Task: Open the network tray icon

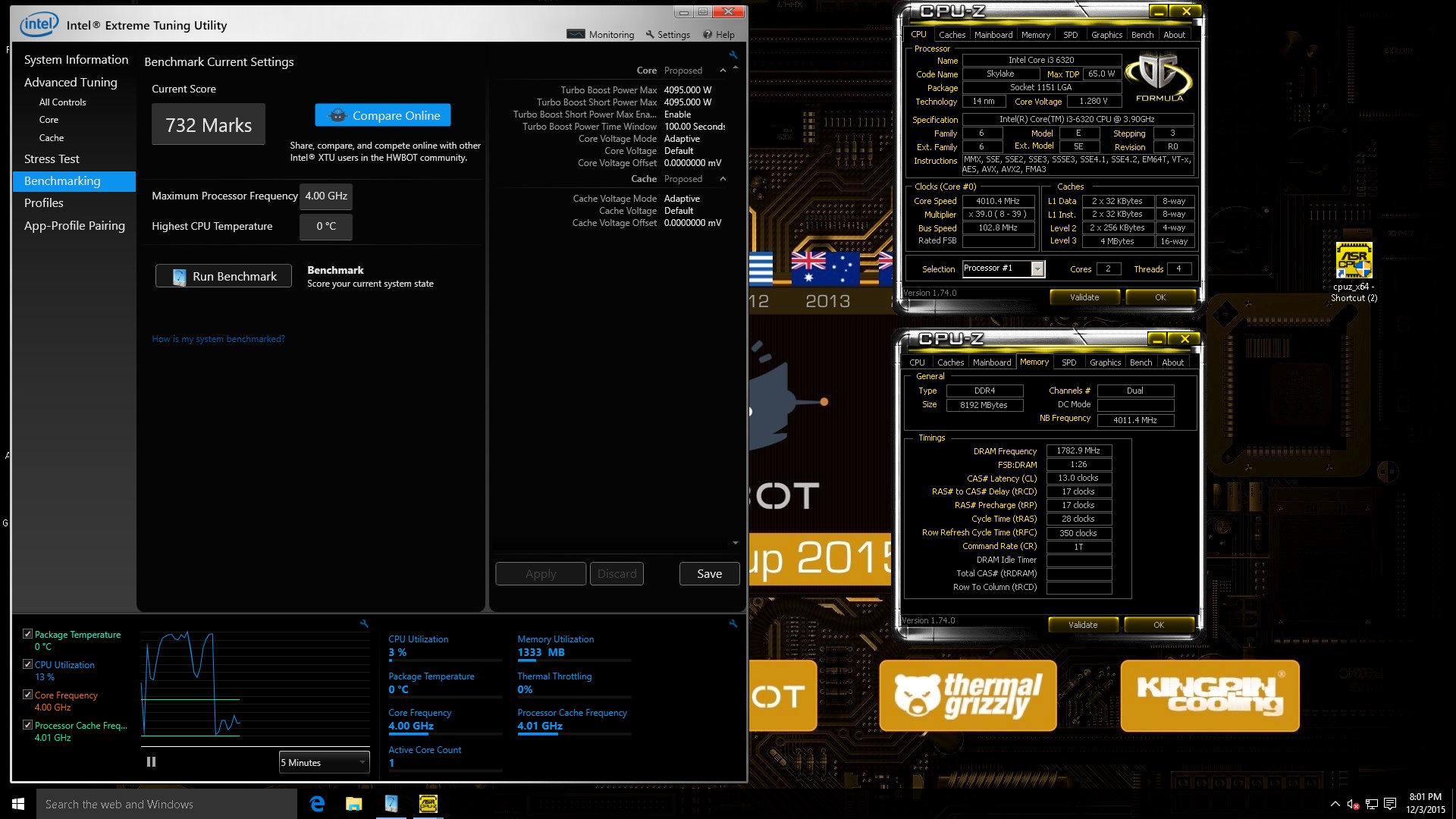Action: (x=1371, y=804)
